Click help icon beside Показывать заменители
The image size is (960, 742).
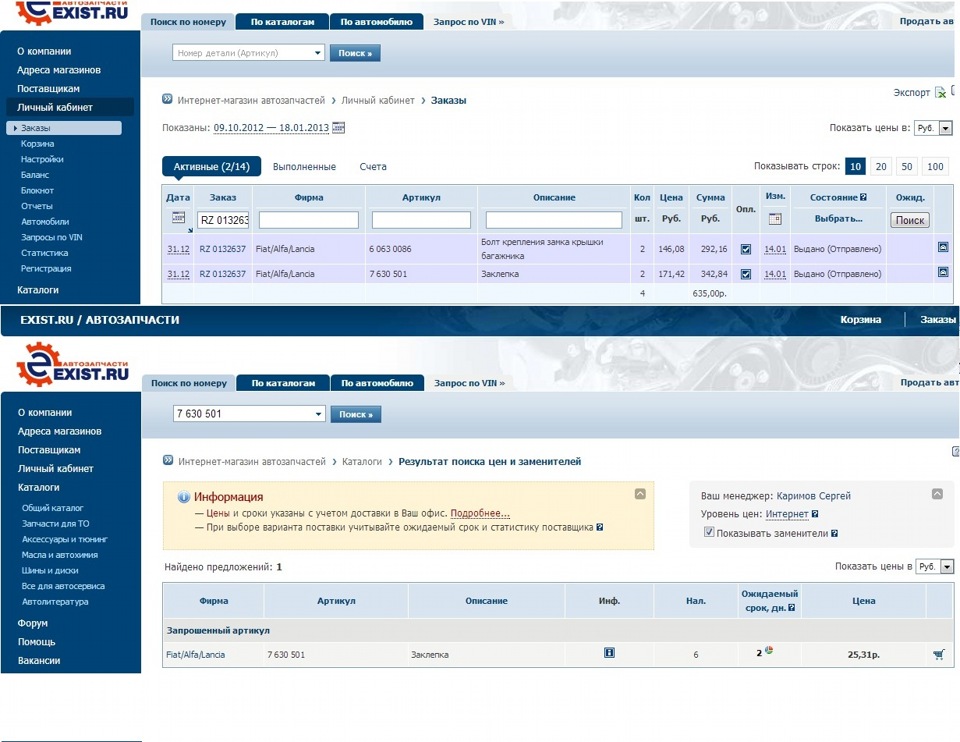(x=834, y=533)
